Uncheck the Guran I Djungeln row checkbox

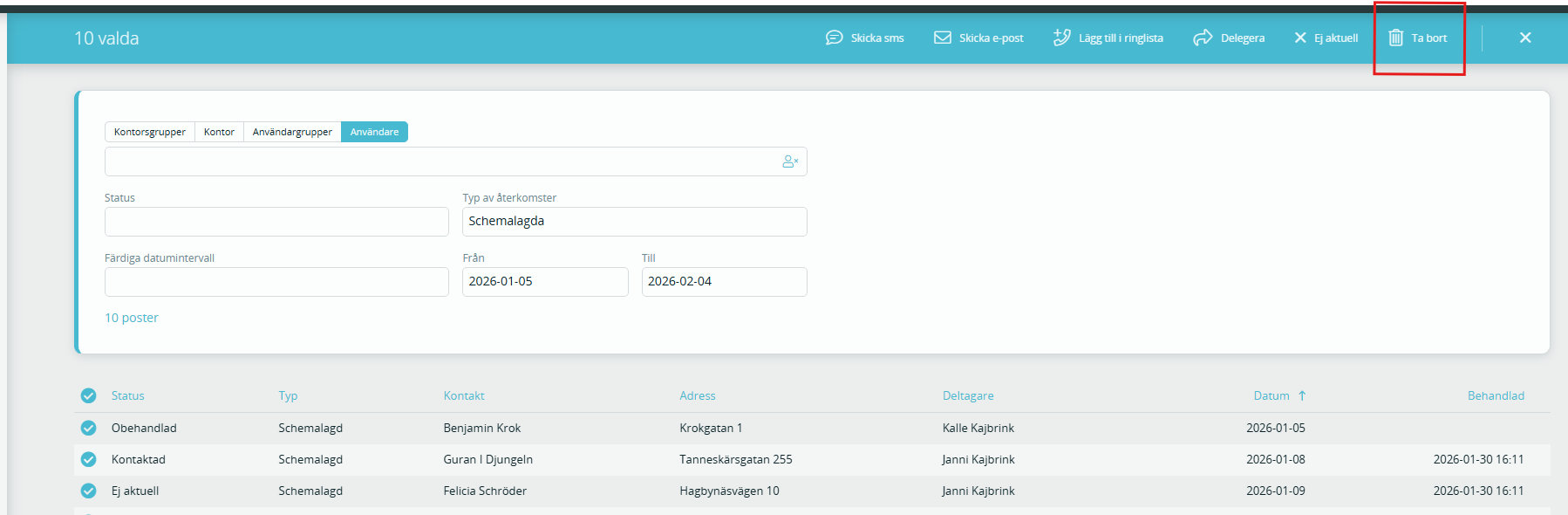tap(88, 459)
